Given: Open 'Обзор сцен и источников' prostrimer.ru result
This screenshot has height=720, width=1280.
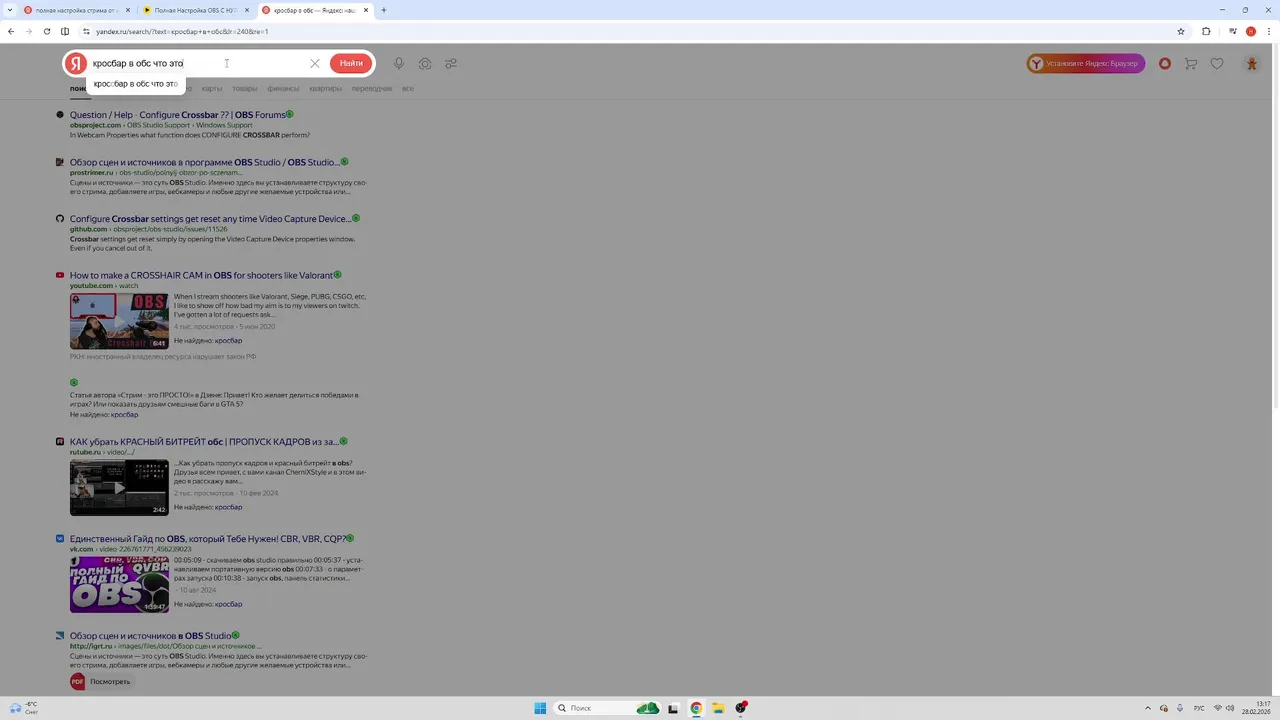Looking at the screenshot, I should click(x=204, y=162).
